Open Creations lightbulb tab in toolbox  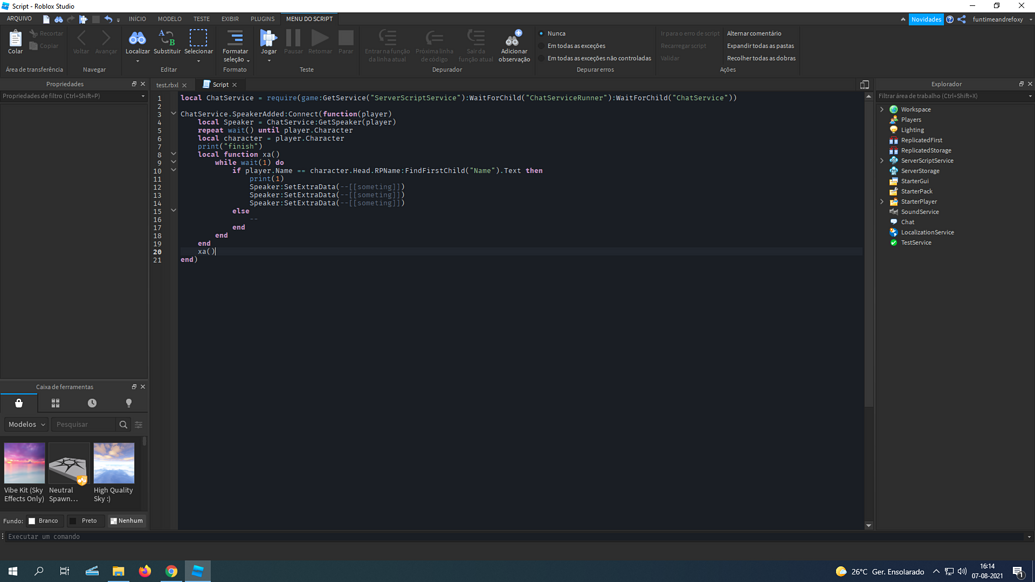tap(129, 403)
